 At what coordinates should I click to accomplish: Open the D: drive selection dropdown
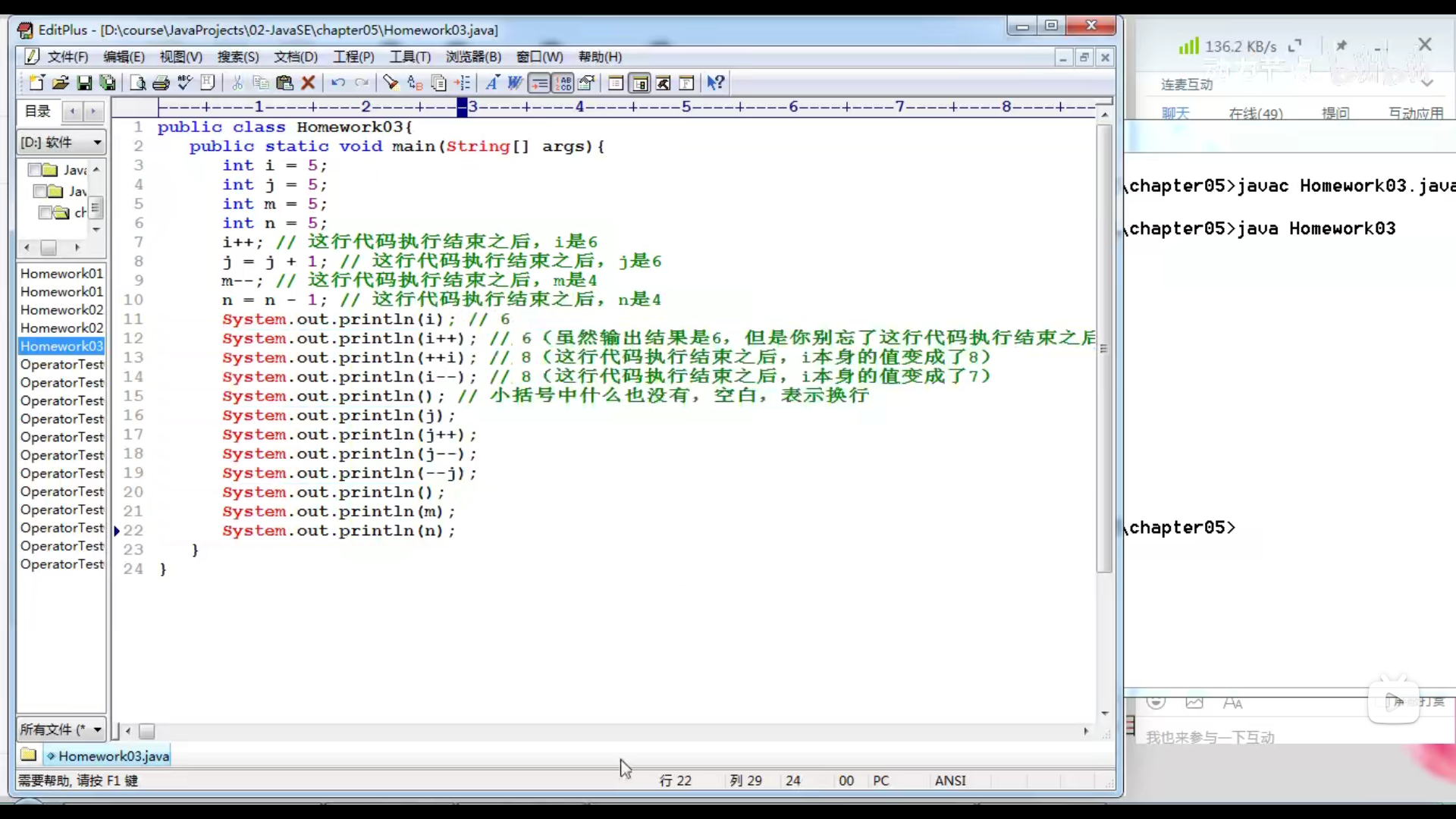(x=97, y=143)
